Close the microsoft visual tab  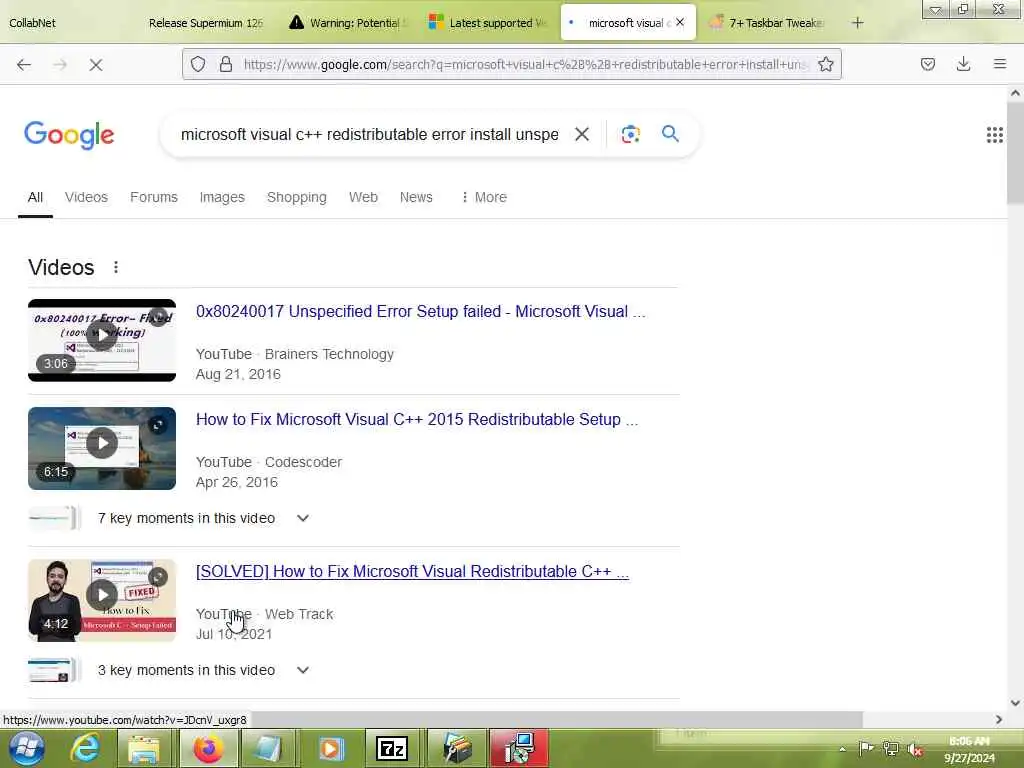pyautogui.click(x=680, y=22)
